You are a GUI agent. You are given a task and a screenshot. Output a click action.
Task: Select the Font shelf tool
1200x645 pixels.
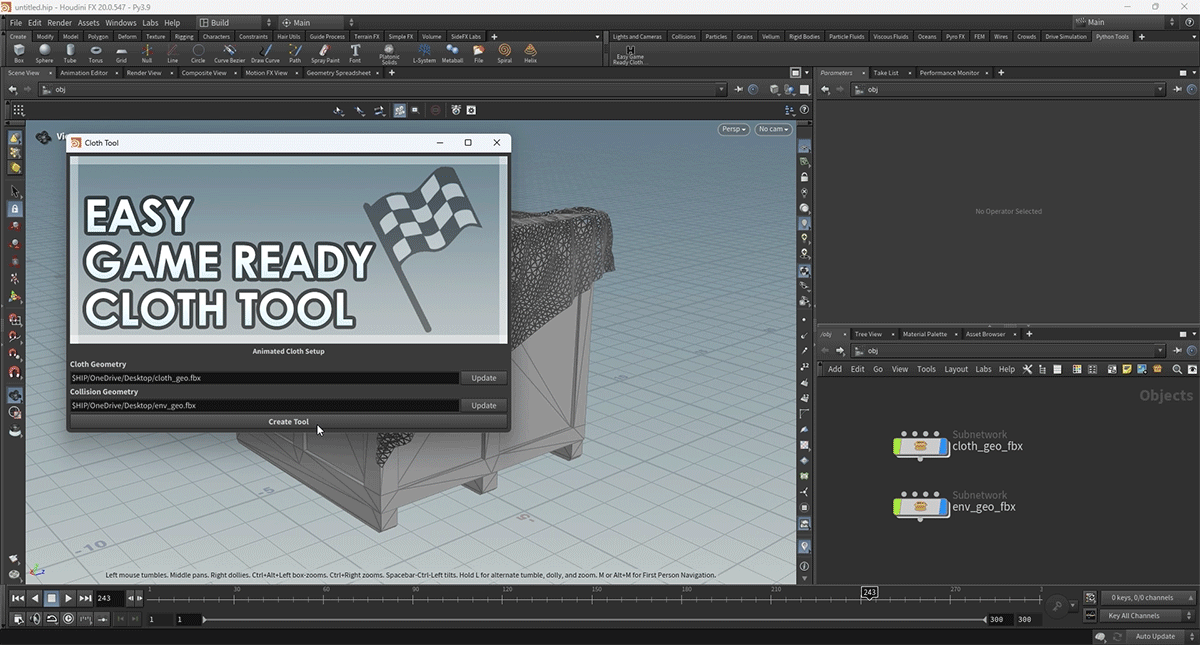[x=355, y=53]
